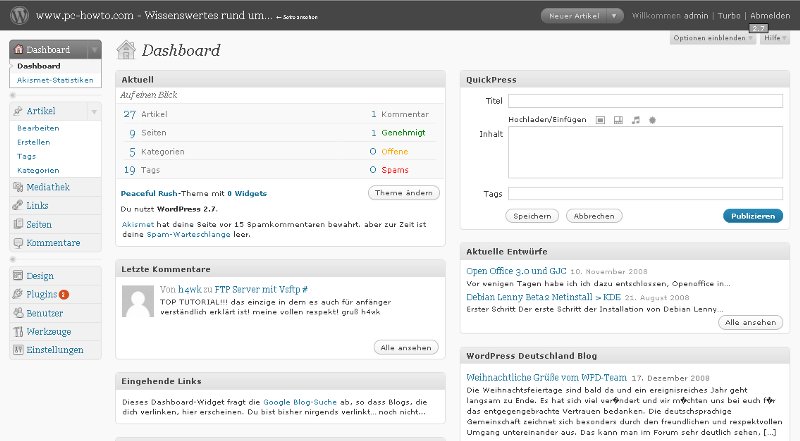Click the Turbo link

point(729,16)
